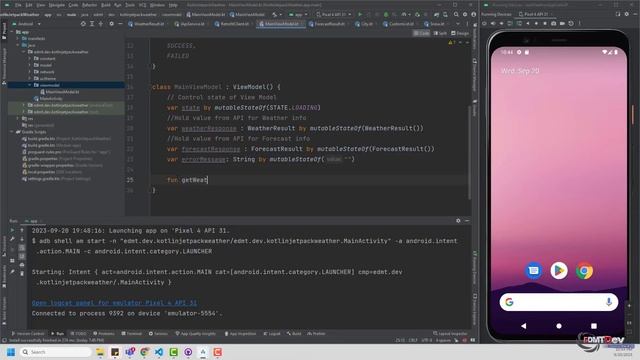Open Layout Inspector tool window button
640x360 pixels.
click(450, 333)
